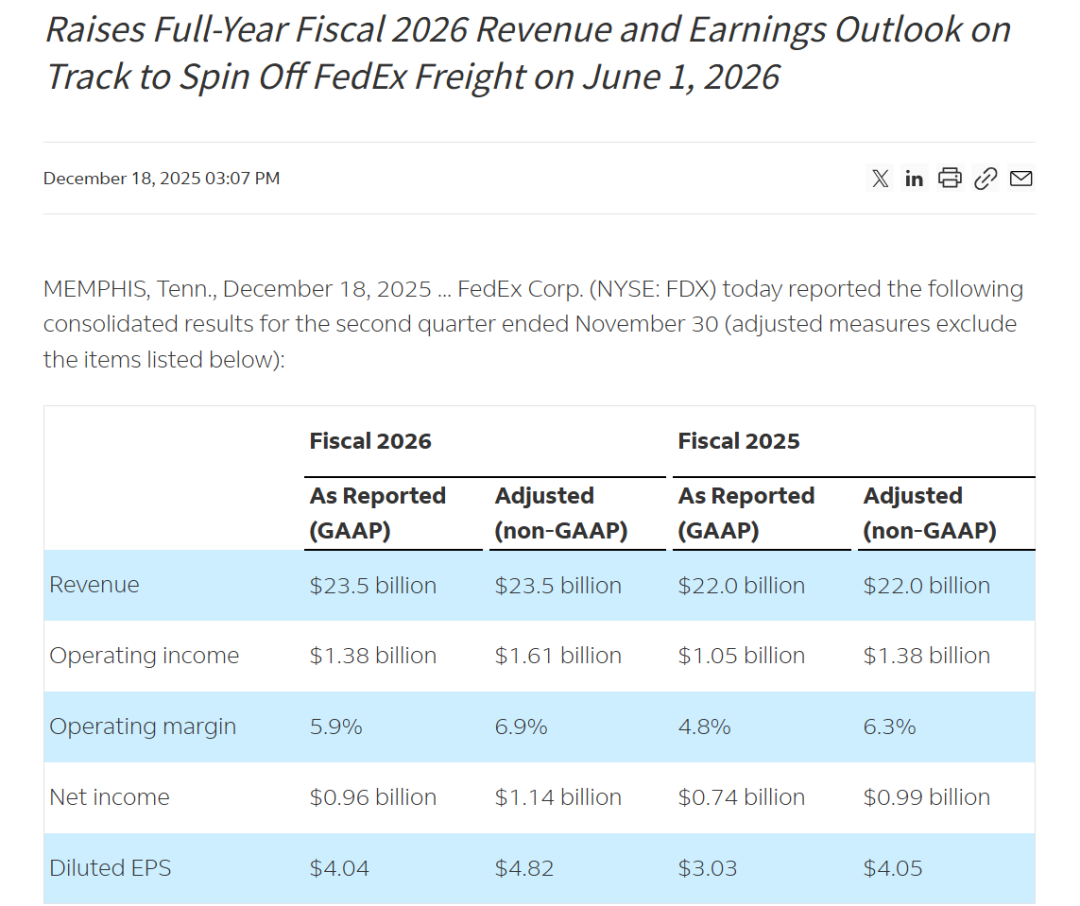Click the December 18, 2025 03:07 PM timestamp

[161, 179]
